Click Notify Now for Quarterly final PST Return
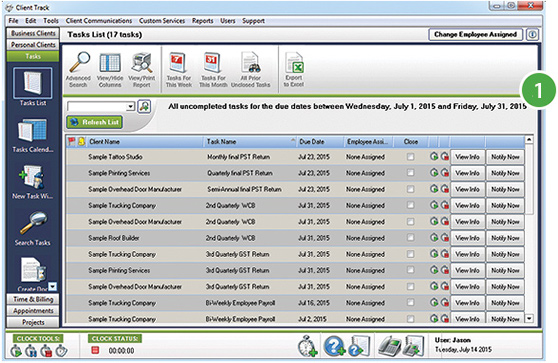Viewport: 558px width, 363px height. click(505, 173)
